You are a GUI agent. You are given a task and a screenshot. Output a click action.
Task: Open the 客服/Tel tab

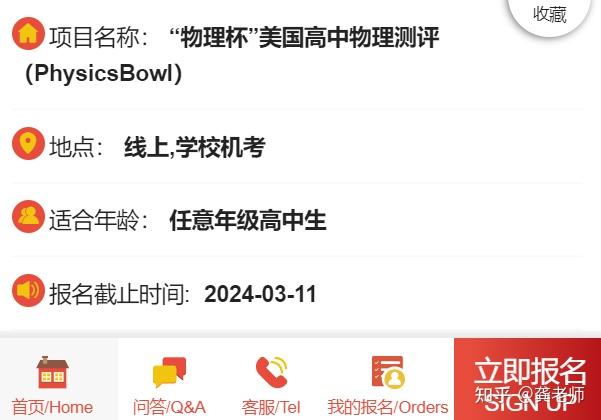tap(271, 379)
